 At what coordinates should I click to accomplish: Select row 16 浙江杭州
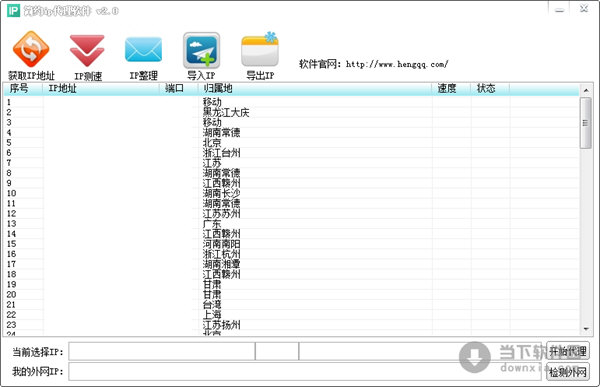point(291,254)
